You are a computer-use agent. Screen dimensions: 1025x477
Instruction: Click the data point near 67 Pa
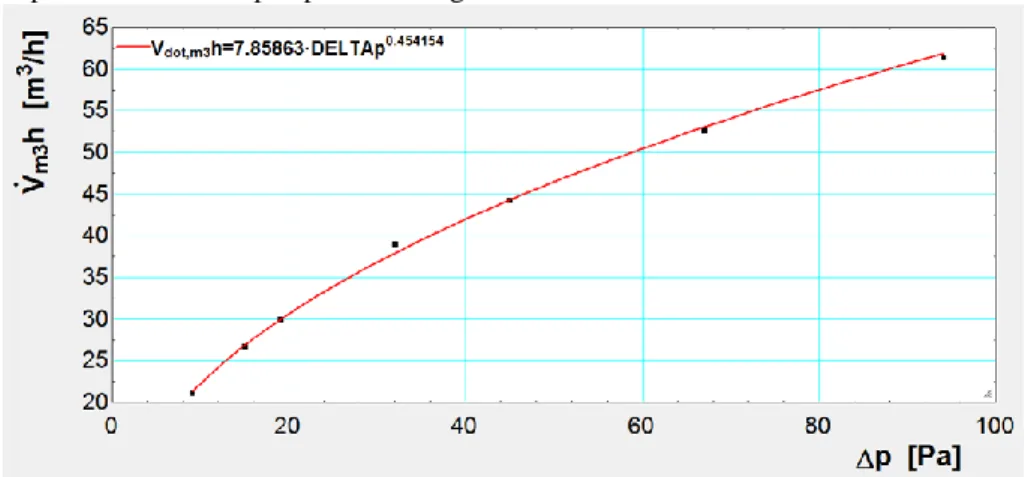[705, 130]
